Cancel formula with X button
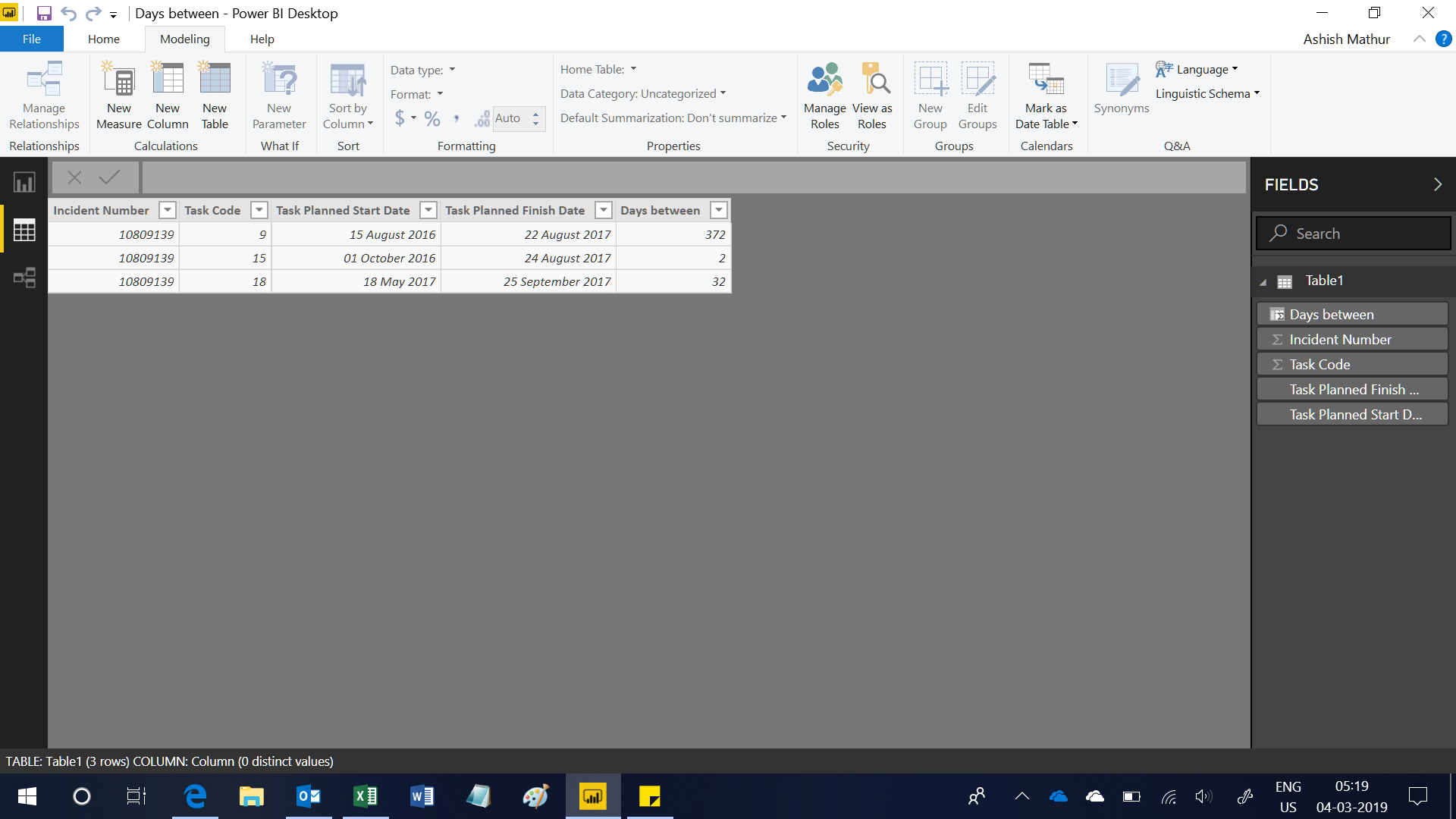 [x=74, y=177]
